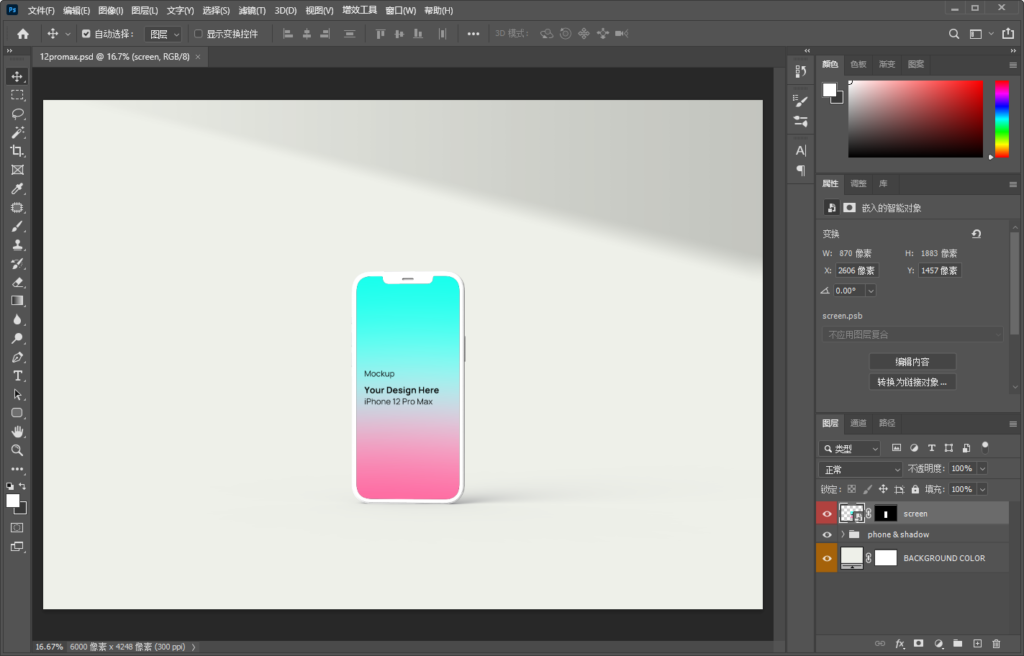Click the X position input field
Screen dimensions: 1024x656
(856, 271)
